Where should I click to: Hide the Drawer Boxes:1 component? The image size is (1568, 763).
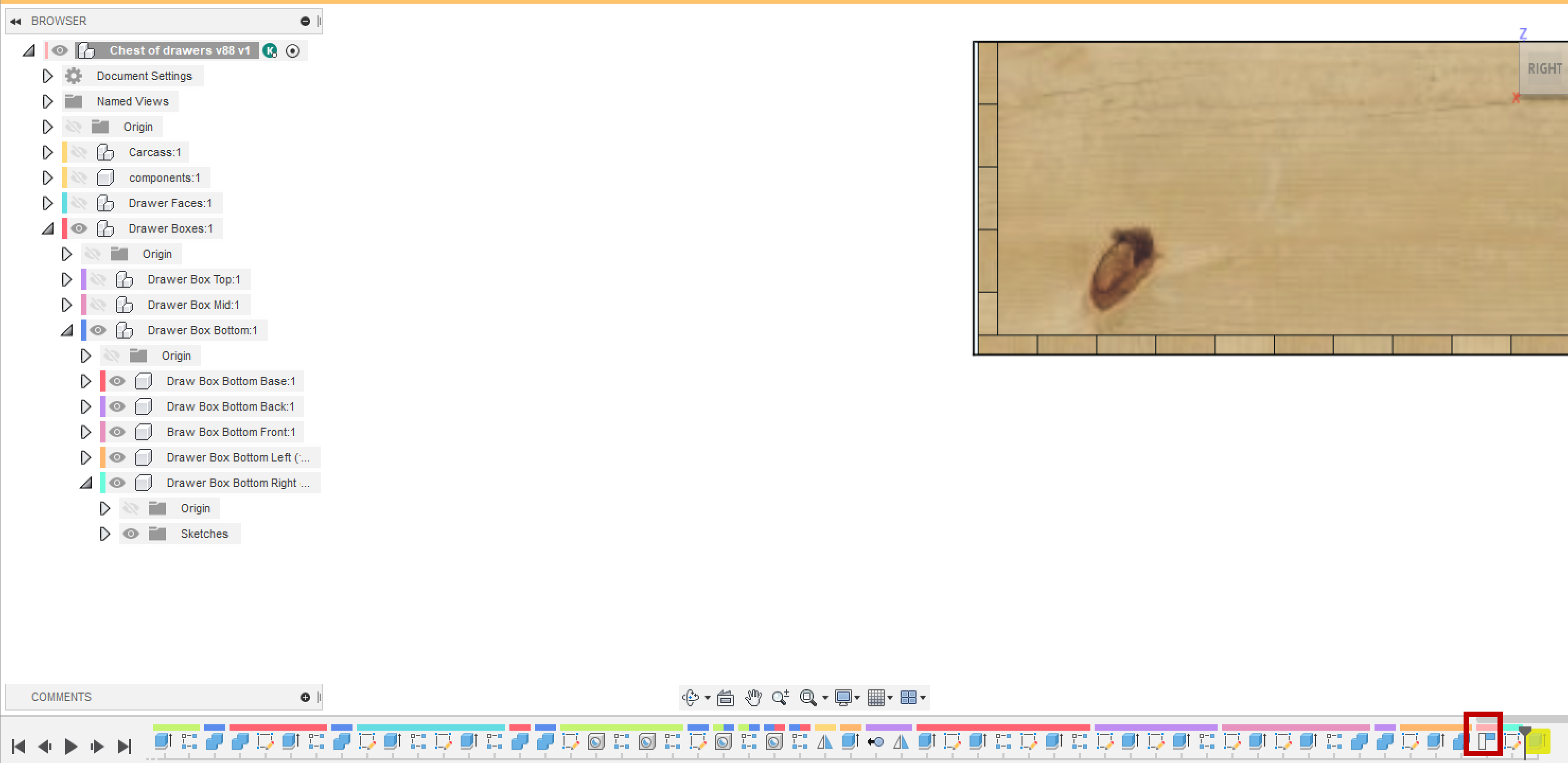click(78, 228)
